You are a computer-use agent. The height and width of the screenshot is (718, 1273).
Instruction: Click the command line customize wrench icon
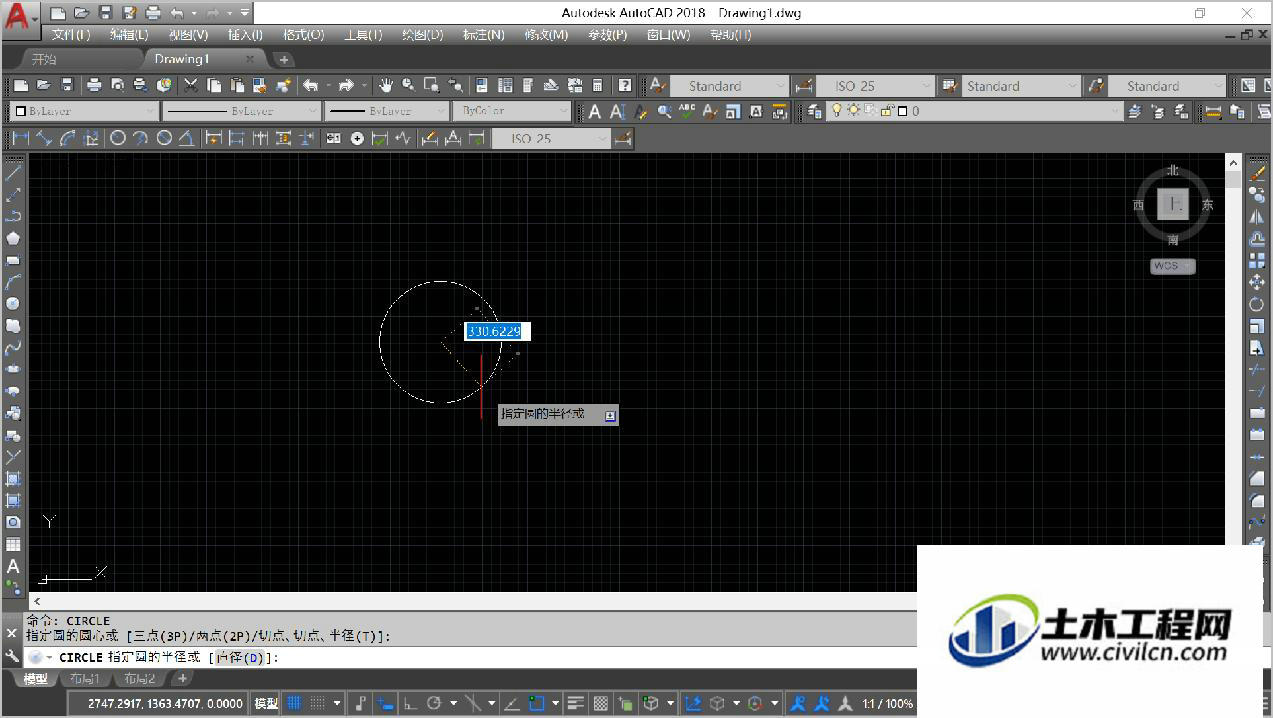(13, 657)
